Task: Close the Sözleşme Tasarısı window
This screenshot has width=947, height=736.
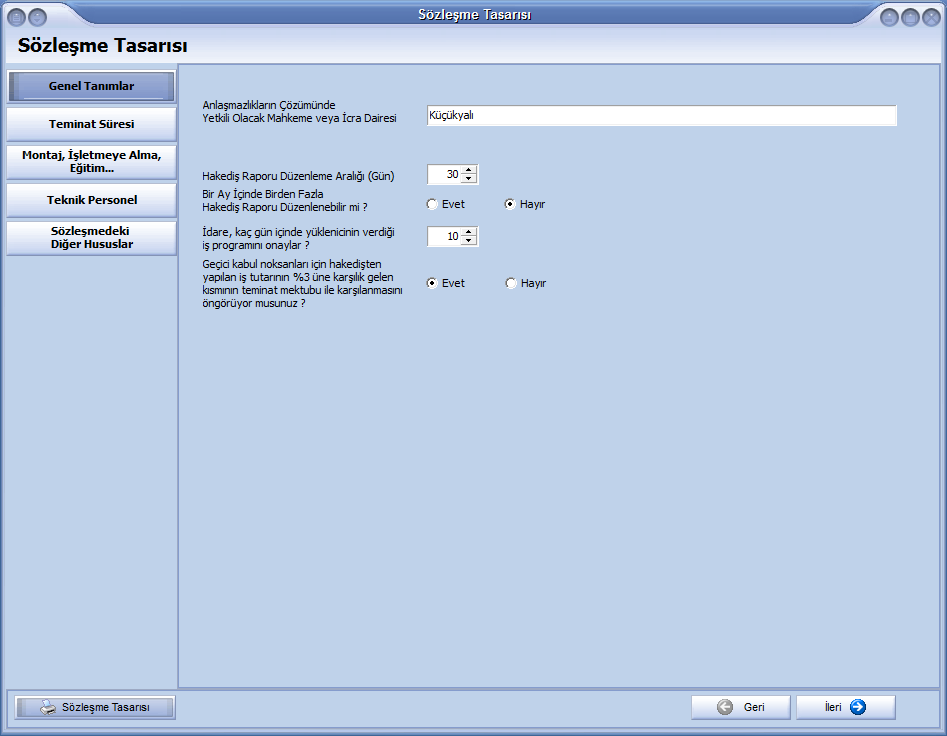Action: tap(931, 16)
